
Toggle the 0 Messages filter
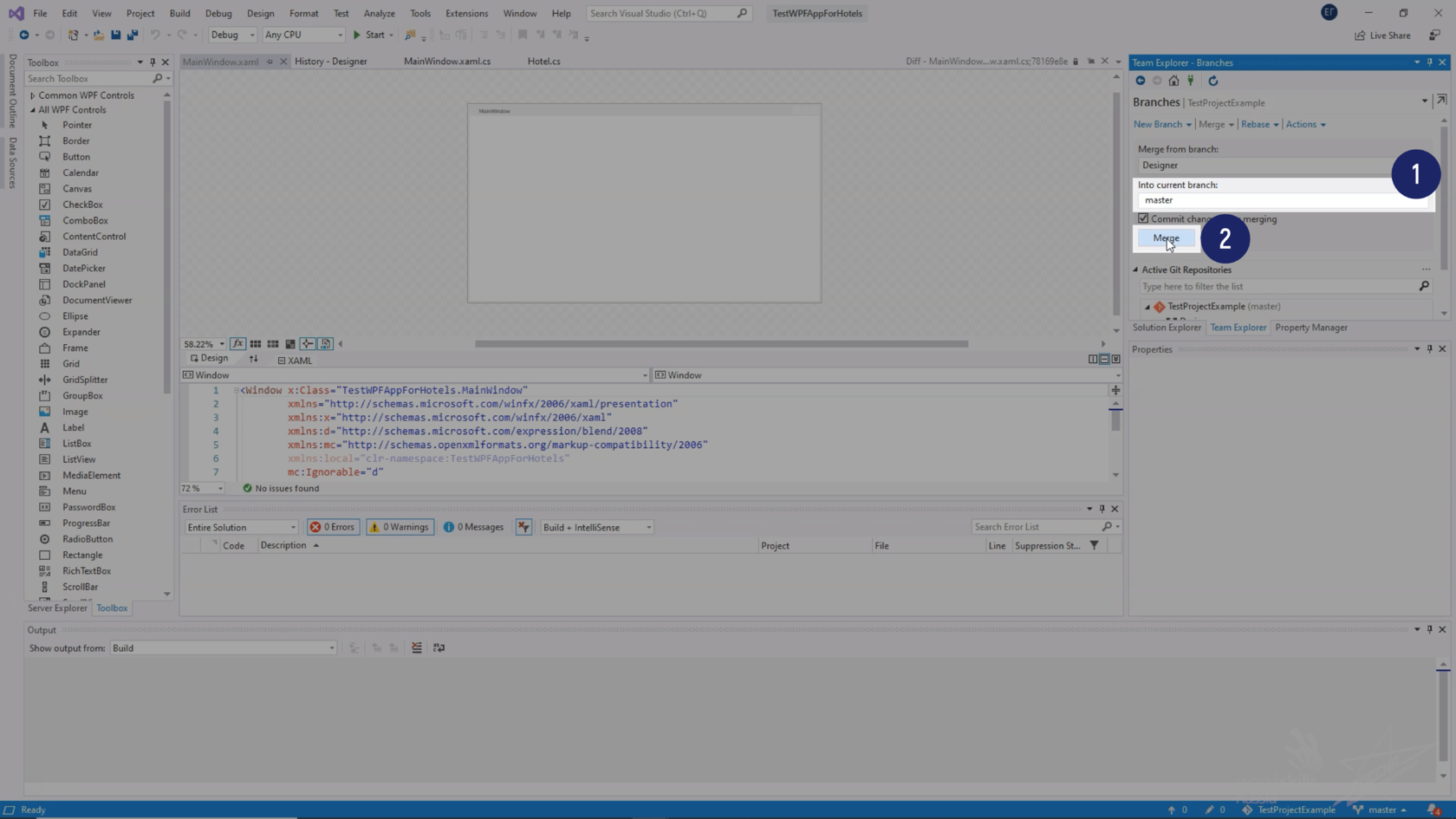point(473,527)
